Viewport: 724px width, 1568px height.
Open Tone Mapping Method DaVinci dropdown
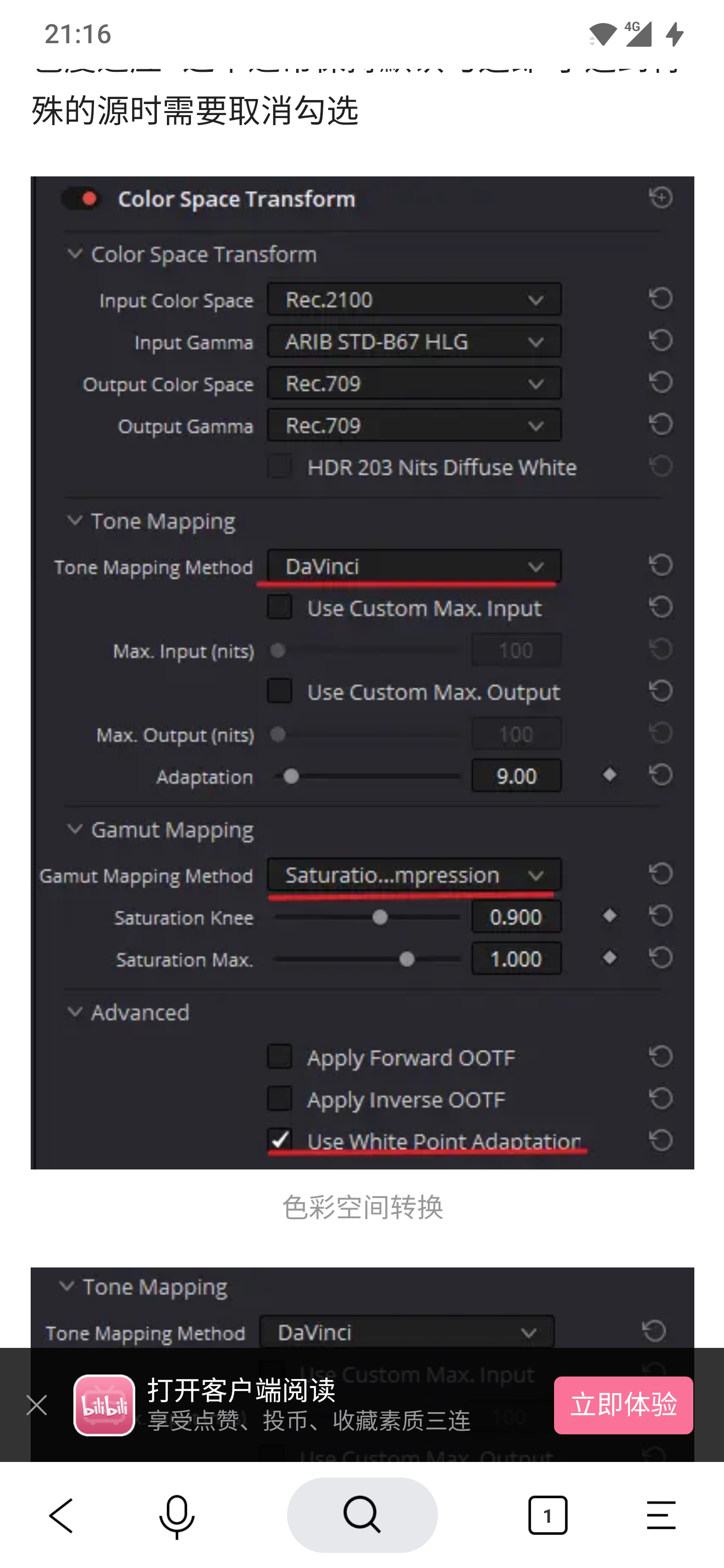click(x=414, y=566)
